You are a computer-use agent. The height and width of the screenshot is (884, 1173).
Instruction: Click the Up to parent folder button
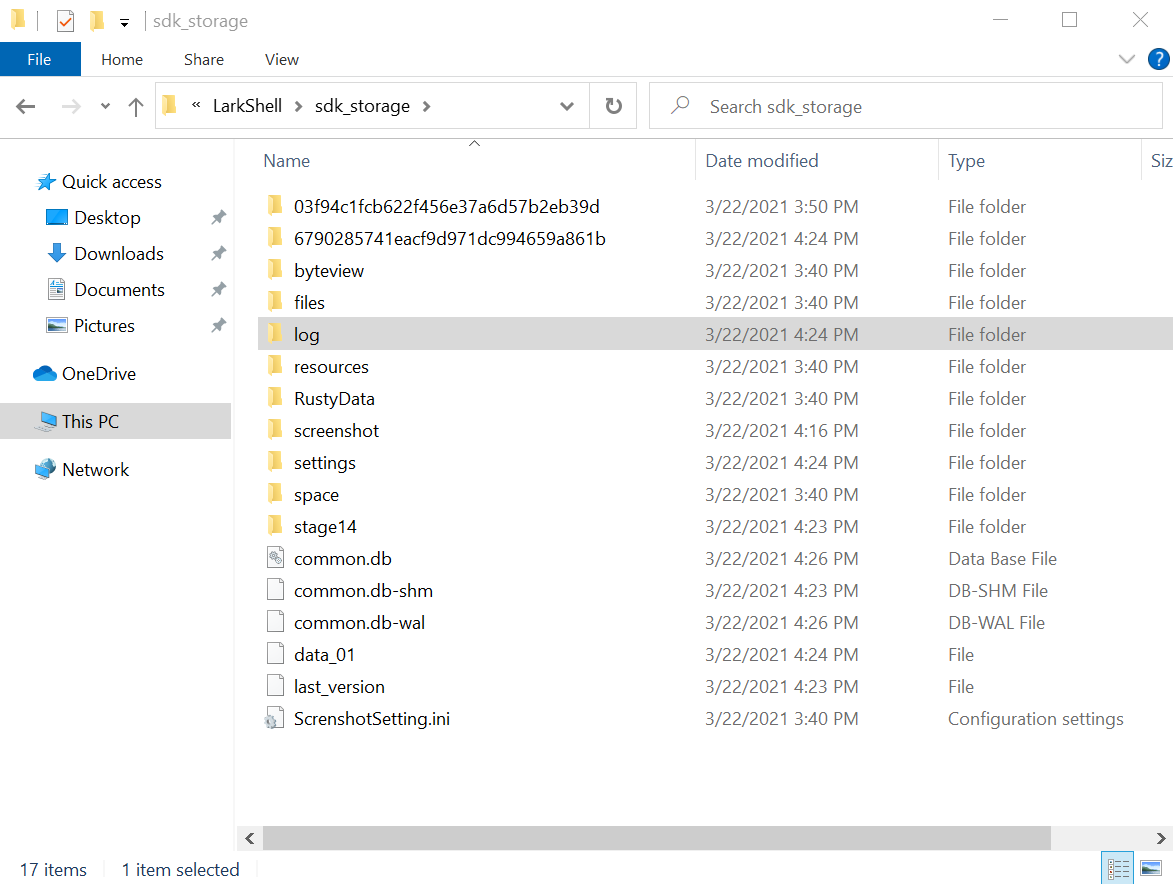(136, 106)
